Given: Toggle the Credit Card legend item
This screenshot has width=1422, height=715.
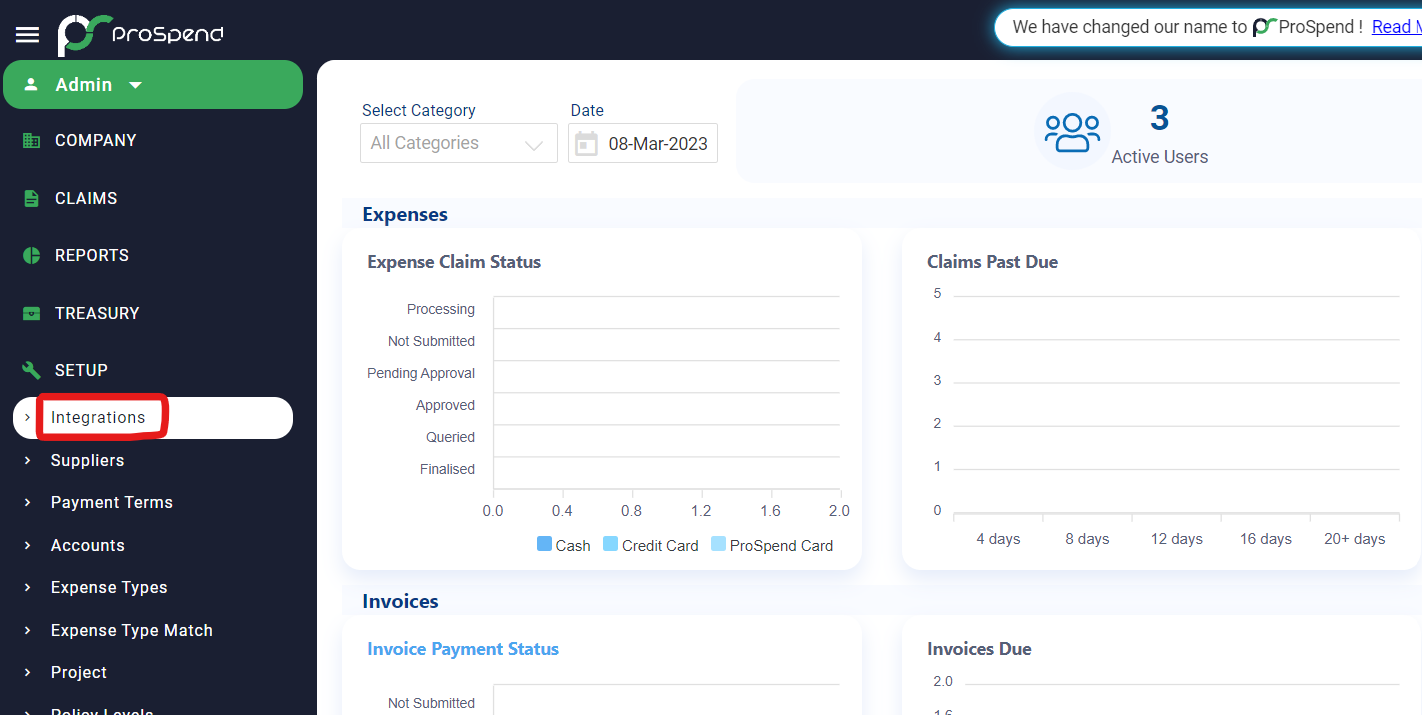Looking at the screenshot, I should 650,545.
